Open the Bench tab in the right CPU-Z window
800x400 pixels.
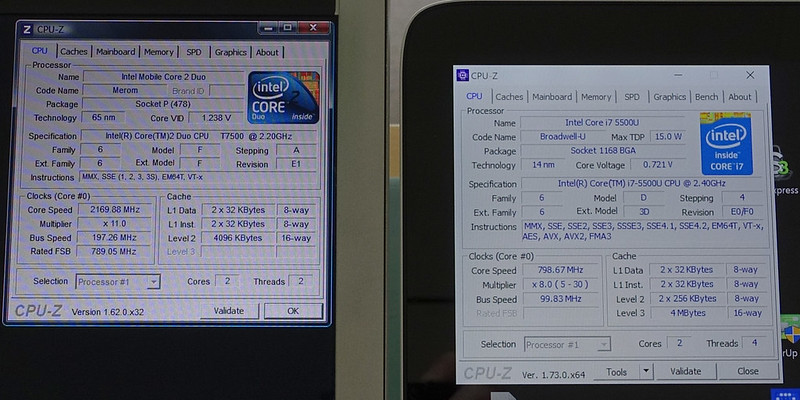tap(707, 96)
